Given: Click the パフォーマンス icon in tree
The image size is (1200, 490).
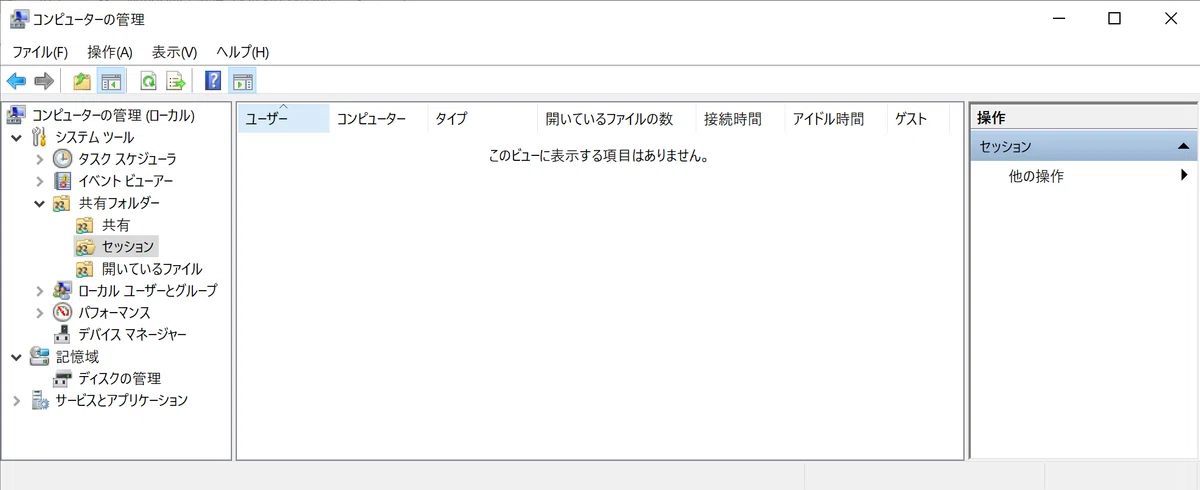Looking at the screenshot, I should tap(62, 313).
